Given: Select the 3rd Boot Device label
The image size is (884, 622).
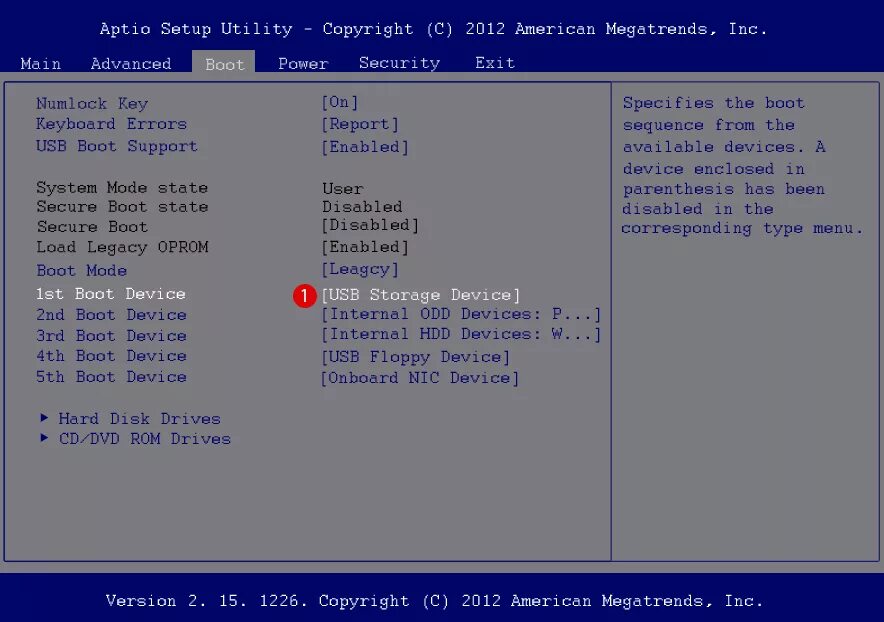Looking at the screenshot, I should click(111, 336).
